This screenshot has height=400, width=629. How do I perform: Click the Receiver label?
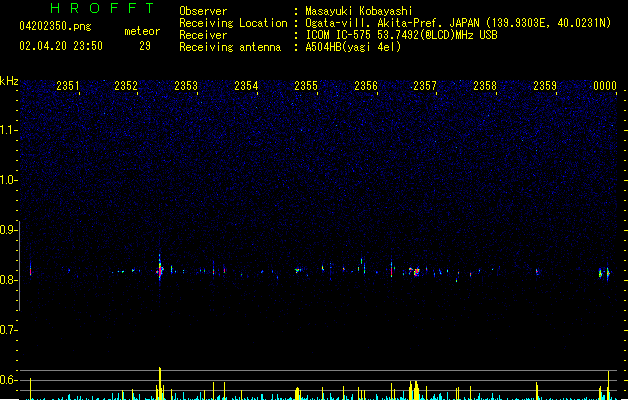coord(203,35)
